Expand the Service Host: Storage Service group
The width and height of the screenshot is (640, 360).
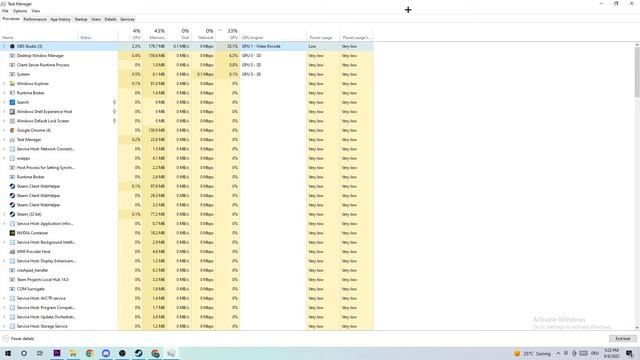4,326
